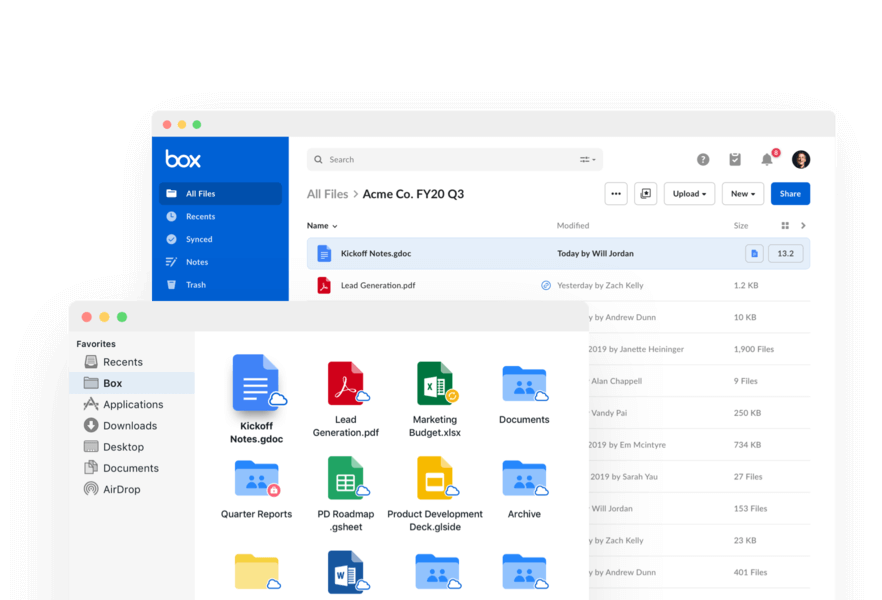
Task: Go to Trash in the Box sidebar
Action: click(195, 285)
